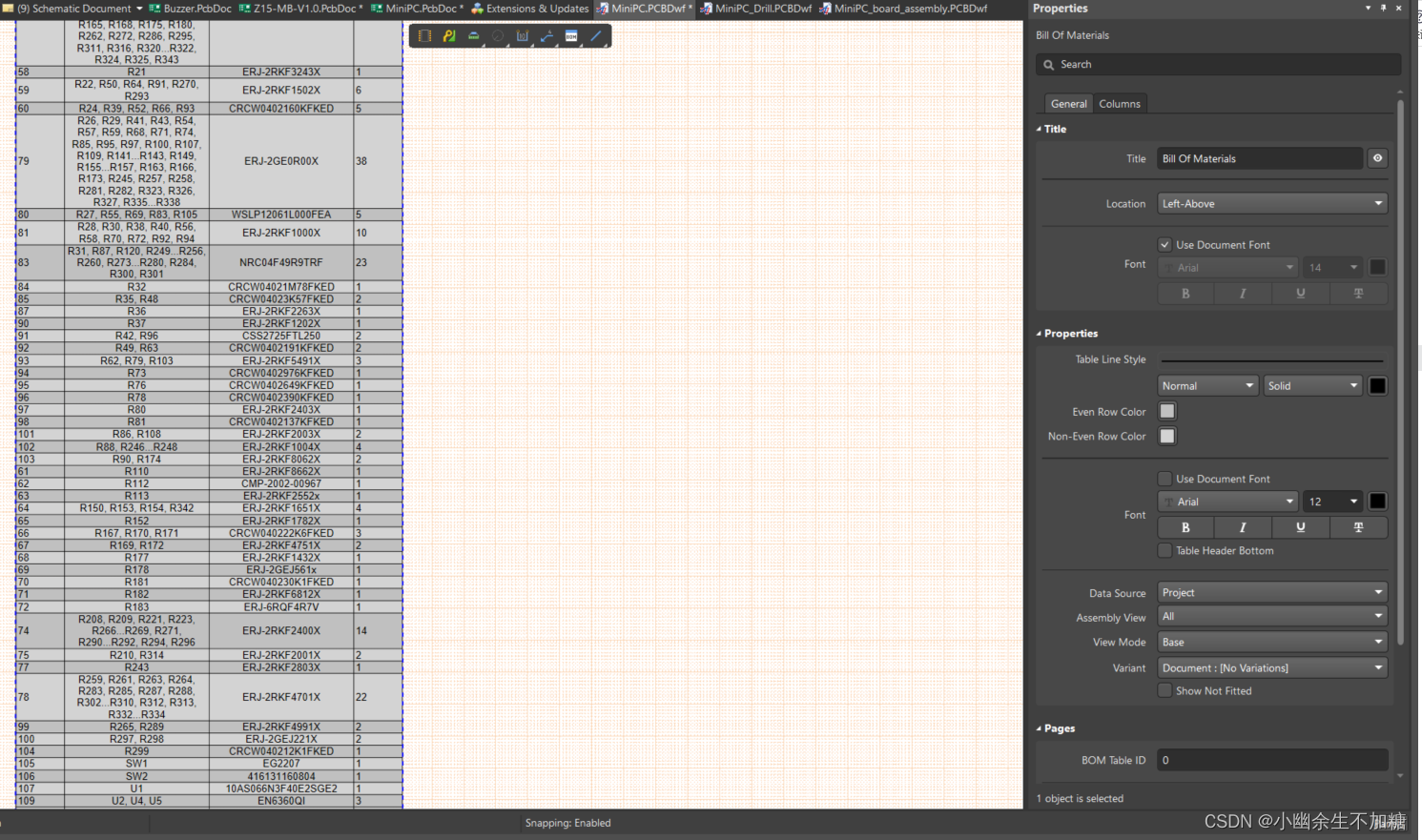Switch to the Columns tab

click(x=1119, y=104)
